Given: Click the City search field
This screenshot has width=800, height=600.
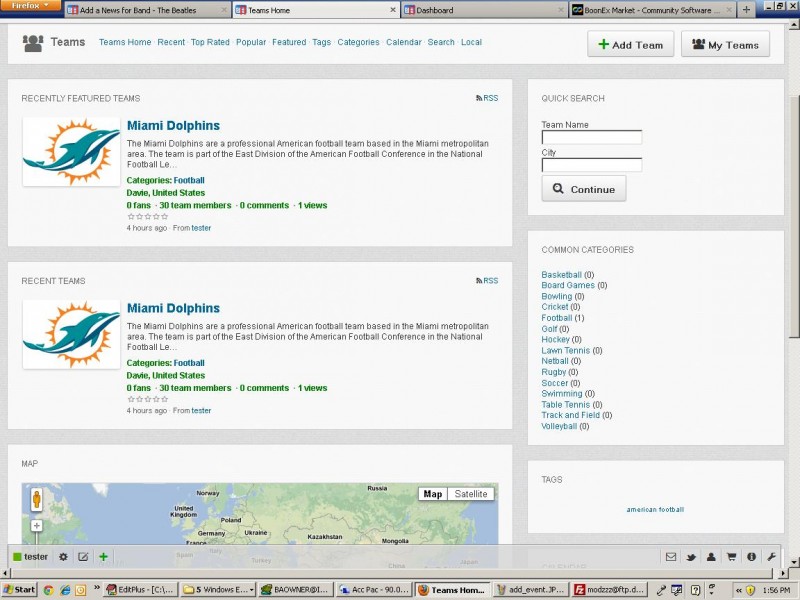Looking at the screenshot, I should (592, 165).
